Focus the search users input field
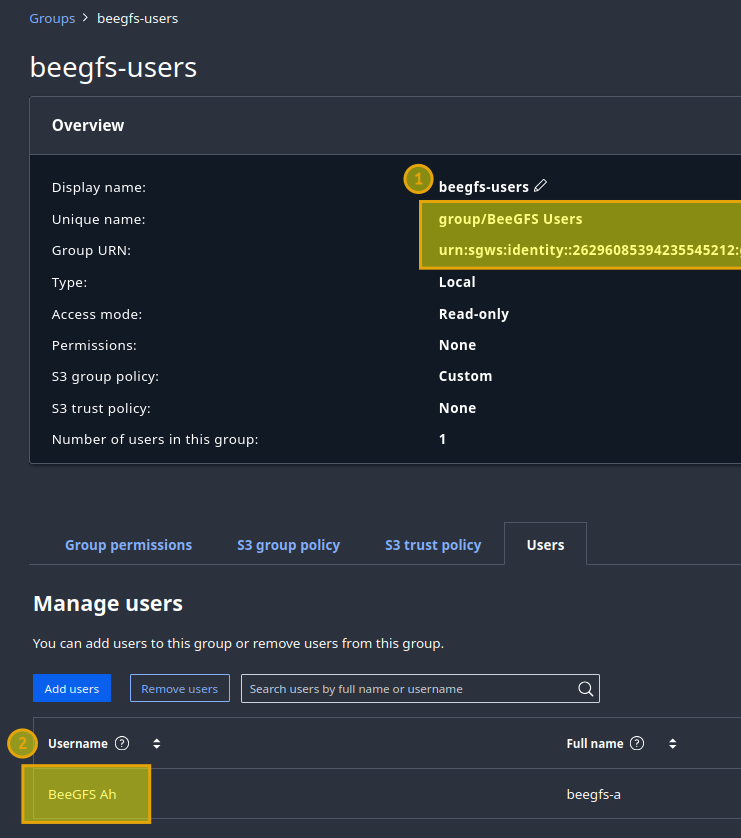 coord(420,689)
